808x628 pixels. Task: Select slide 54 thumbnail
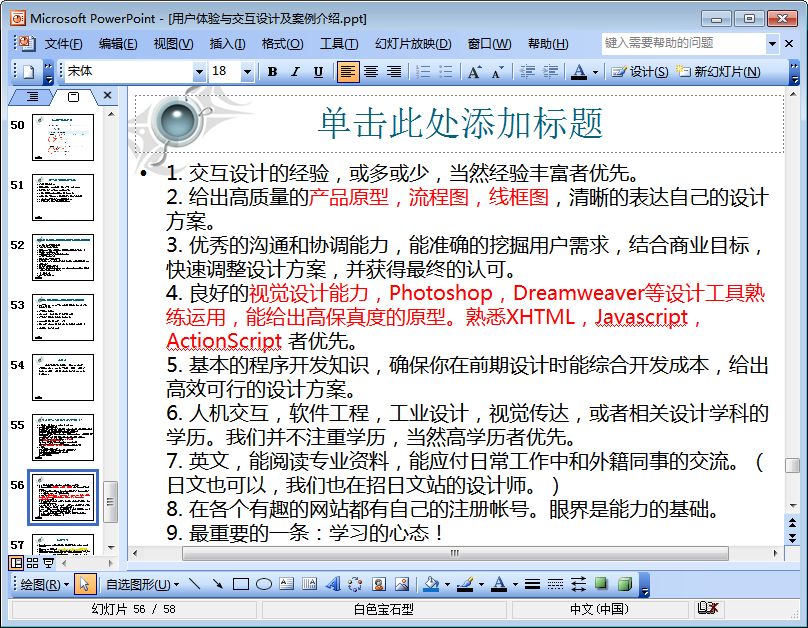(63, 378)
